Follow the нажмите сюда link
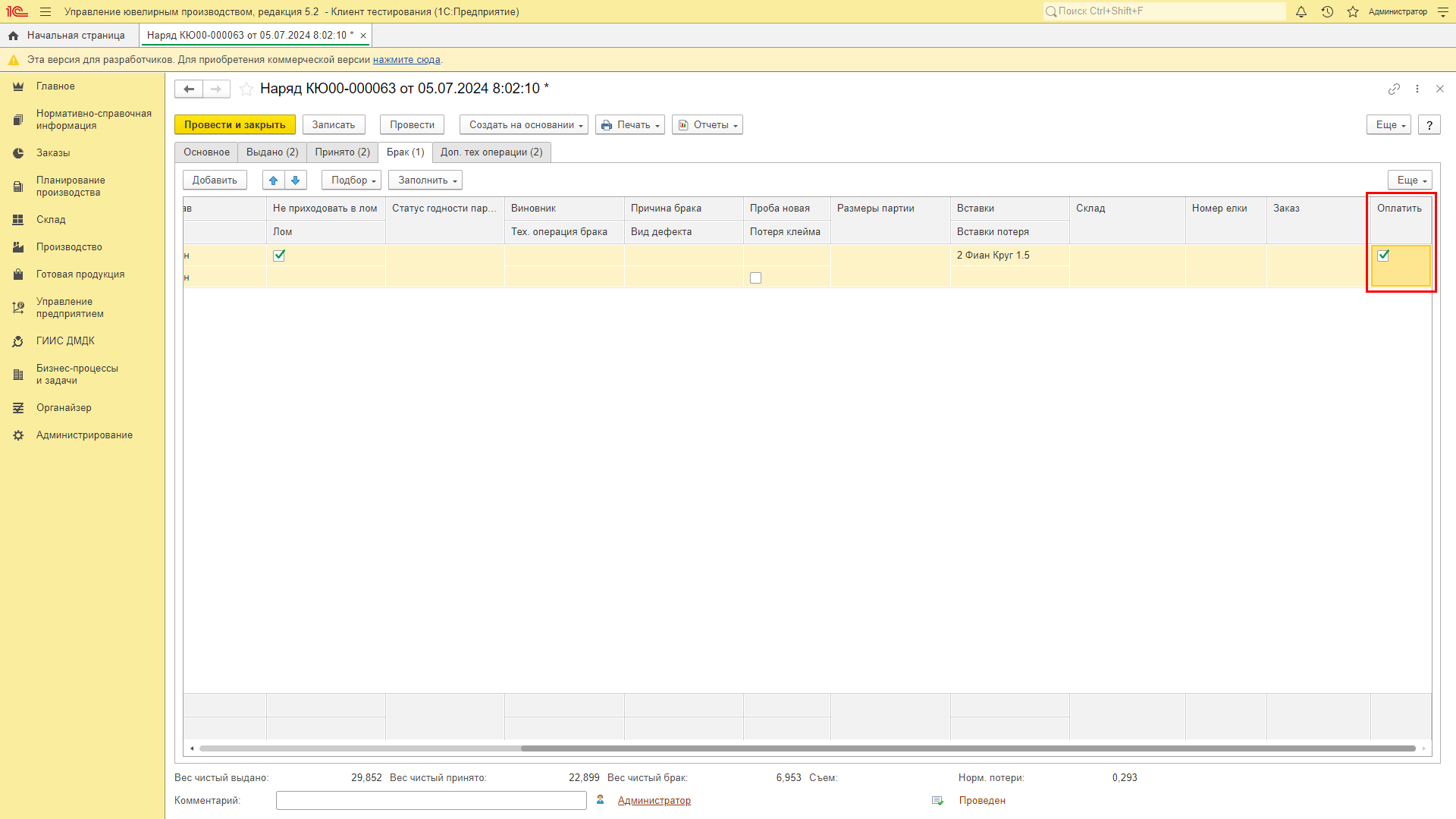 click(406, 60)
